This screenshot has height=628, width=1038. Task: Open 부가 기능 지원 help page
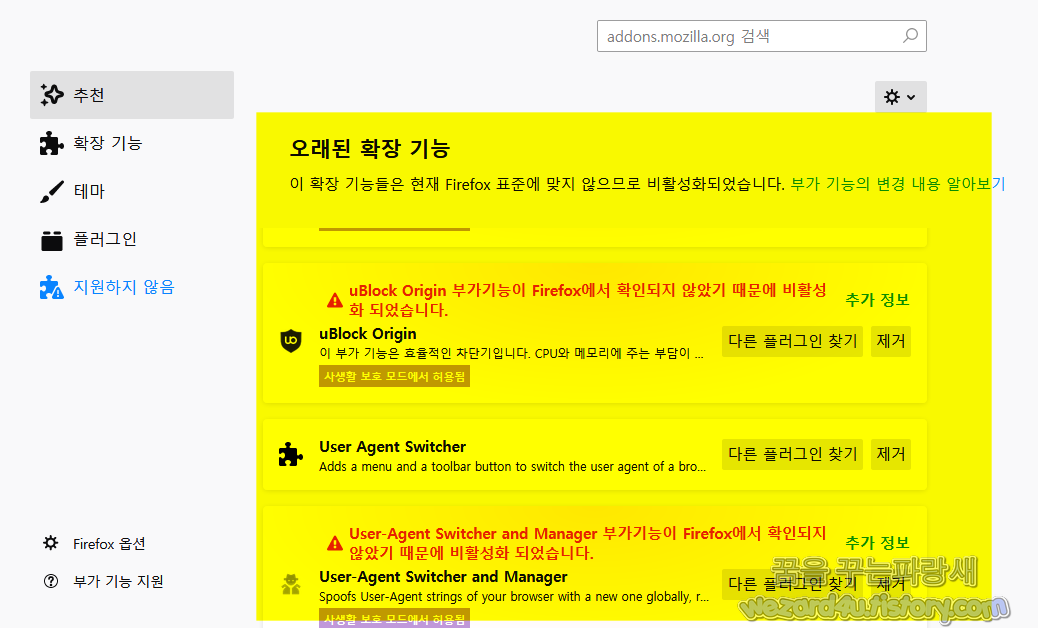(x=118, y=582)
